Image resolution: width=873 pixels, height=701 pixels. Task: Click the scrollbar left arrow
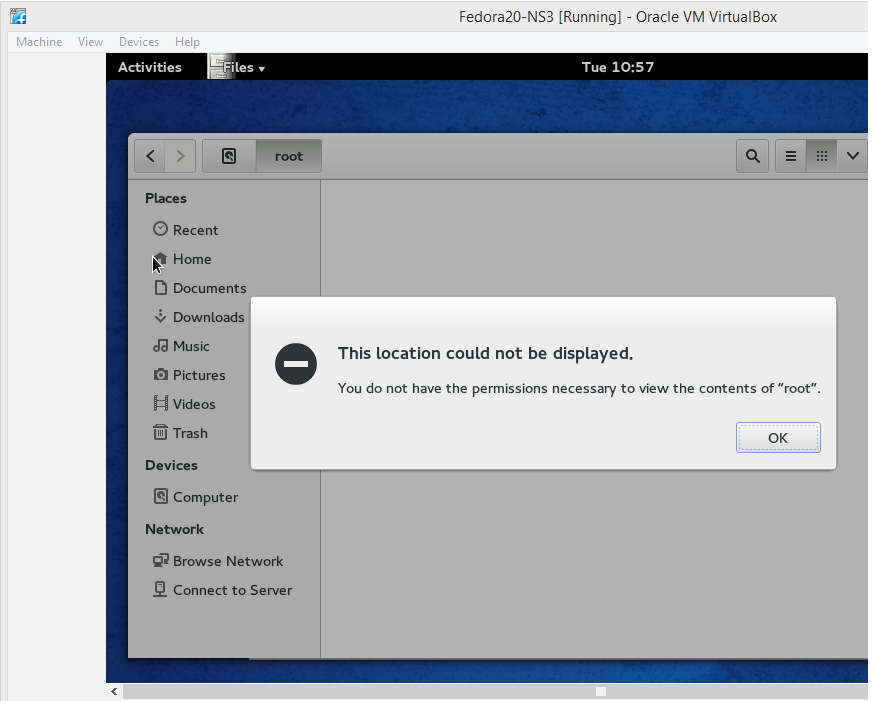click(x=114, y=692)
